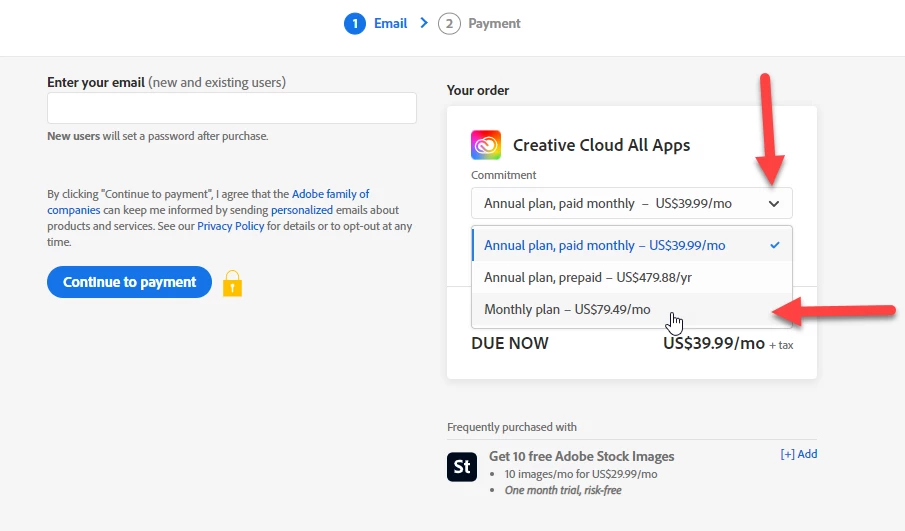Open the Commitment plan dropdown
This screenshot has height=531, width=905.
click(x=631, y=203)
